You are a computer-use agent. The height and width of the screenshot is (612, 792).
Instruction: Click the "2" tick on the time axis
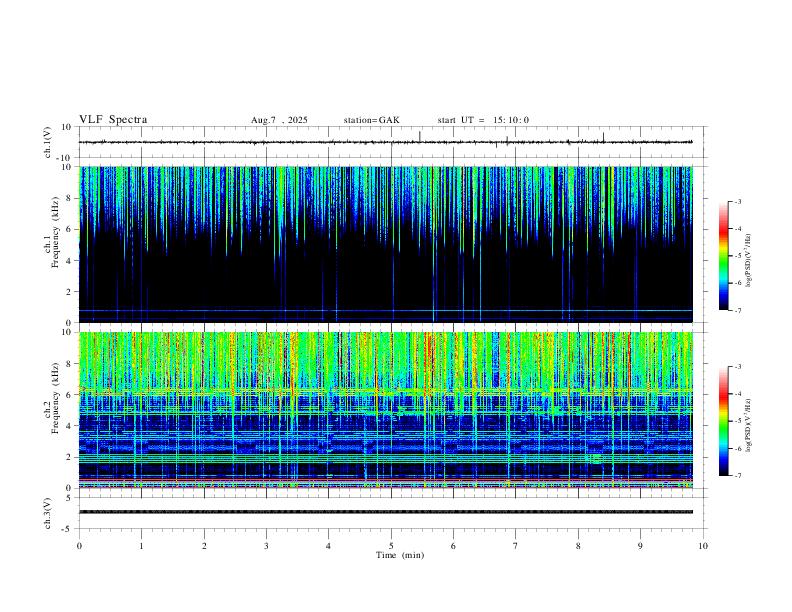[204, 546]
